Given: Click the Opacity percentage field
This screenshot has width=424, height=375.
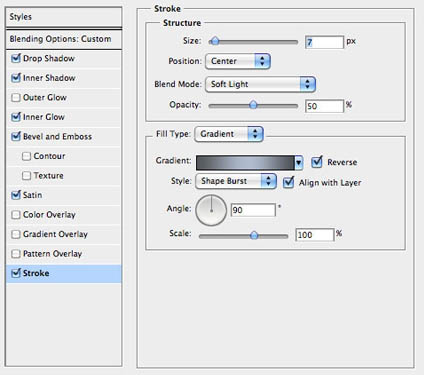Looking at the screenshot, I should point(324,106).
